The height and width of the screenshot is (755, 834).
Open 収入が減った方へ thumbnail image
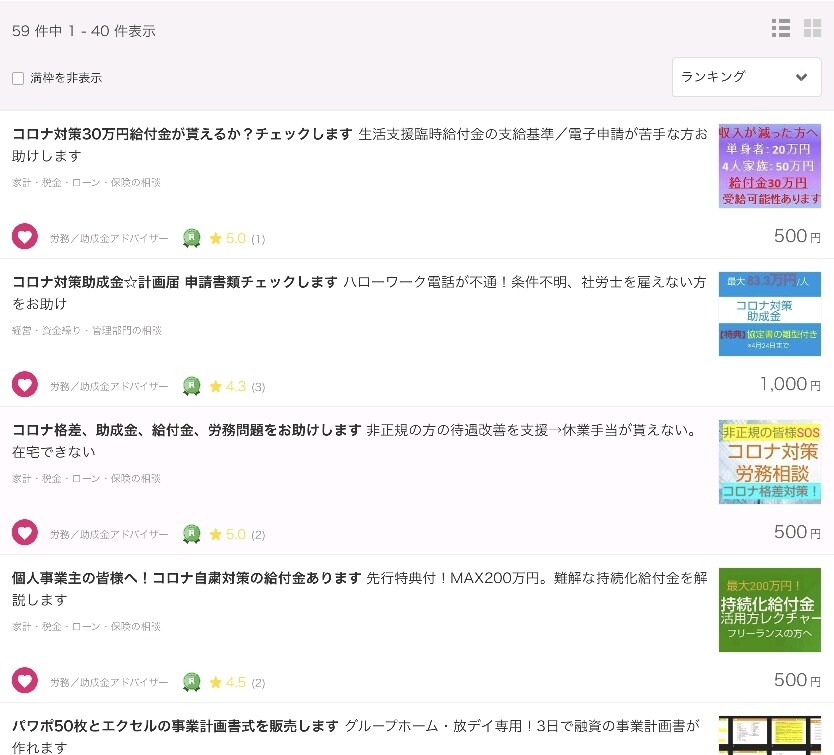(770, 166)
